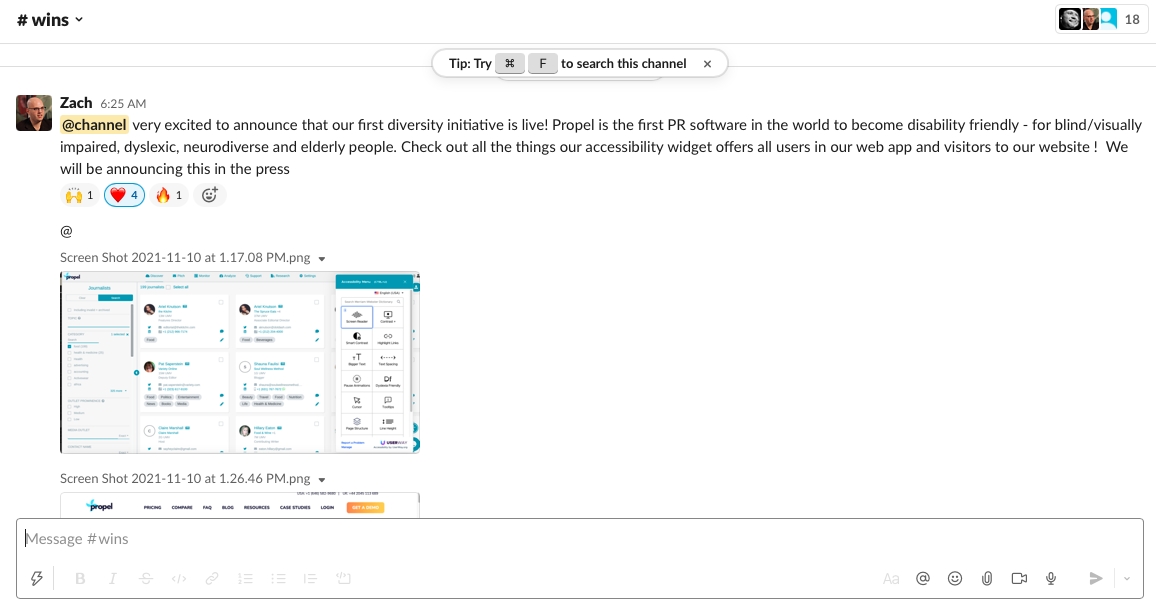Open the schedule send options arrow

pos(1127,579)
